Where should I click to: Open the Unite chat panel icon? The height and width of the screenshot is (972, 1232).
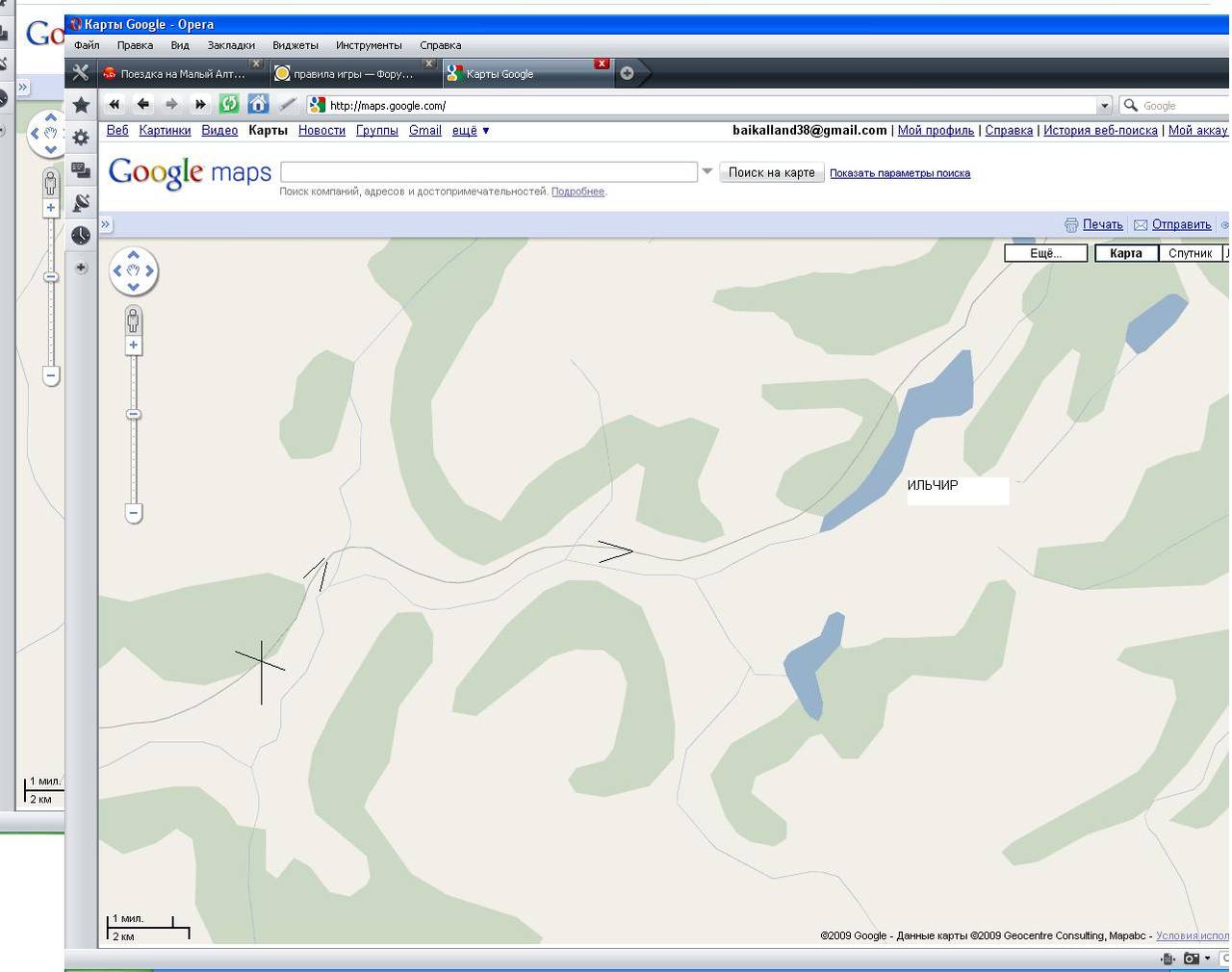pos(81,170)
